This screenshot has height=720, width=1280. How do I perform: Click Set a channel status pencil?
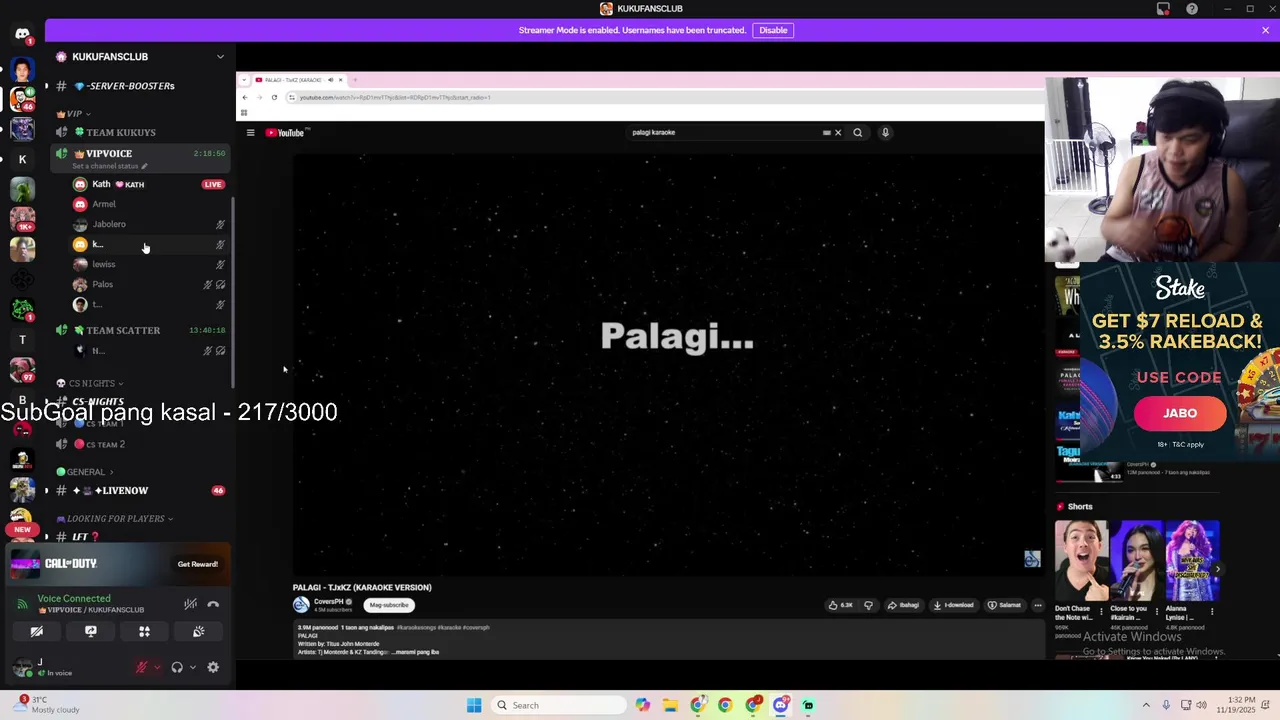point(144,166)
